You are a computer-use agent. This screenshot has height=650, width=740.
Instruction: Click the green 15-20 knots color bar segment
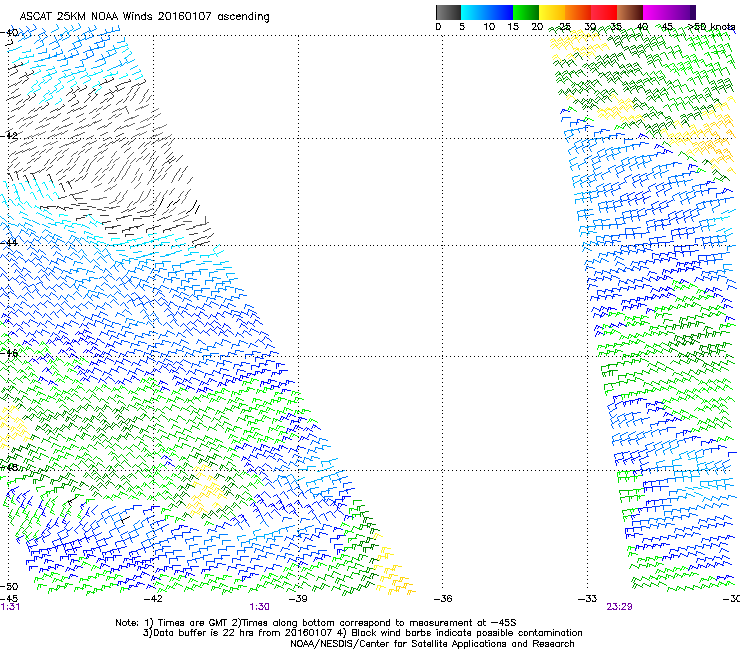(x=526, y=12)
